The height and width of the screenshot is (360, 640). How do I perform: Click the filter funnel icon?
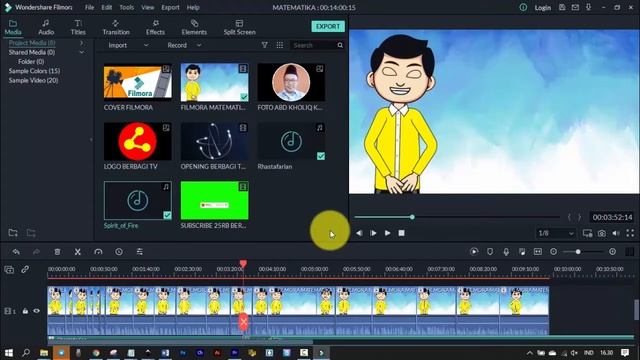[264, 45]
